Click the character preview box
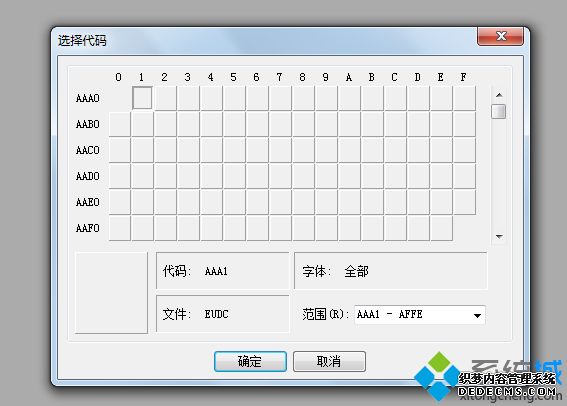 [x=111, y=293]
